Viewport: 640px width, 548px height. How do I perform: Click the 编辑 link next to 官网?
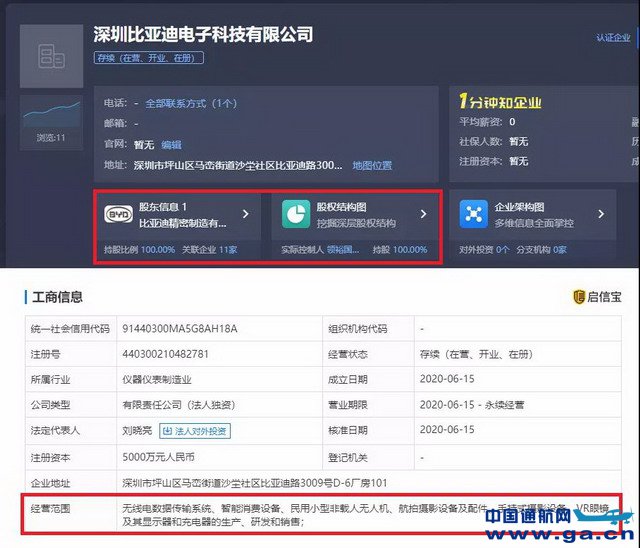click(x=171, y=145)
